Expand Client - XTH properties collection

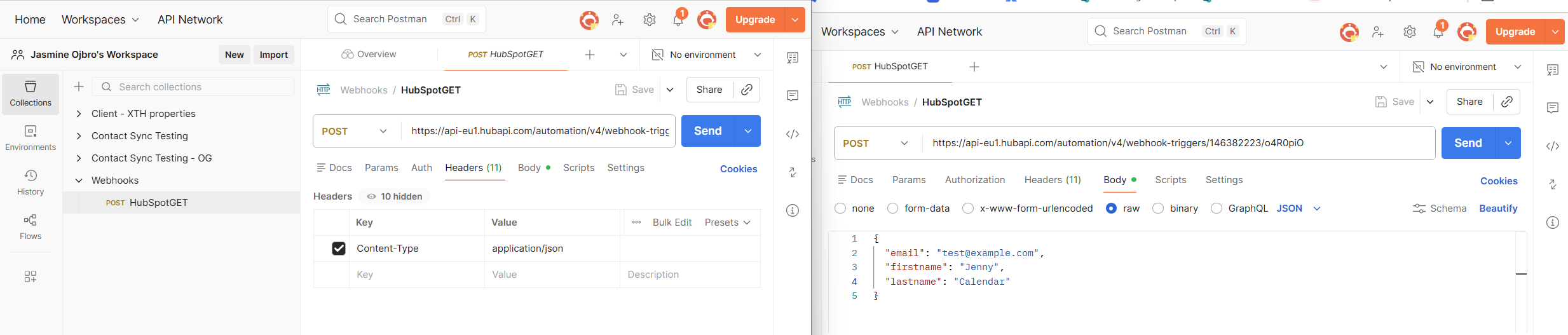(x=79, y=114)
